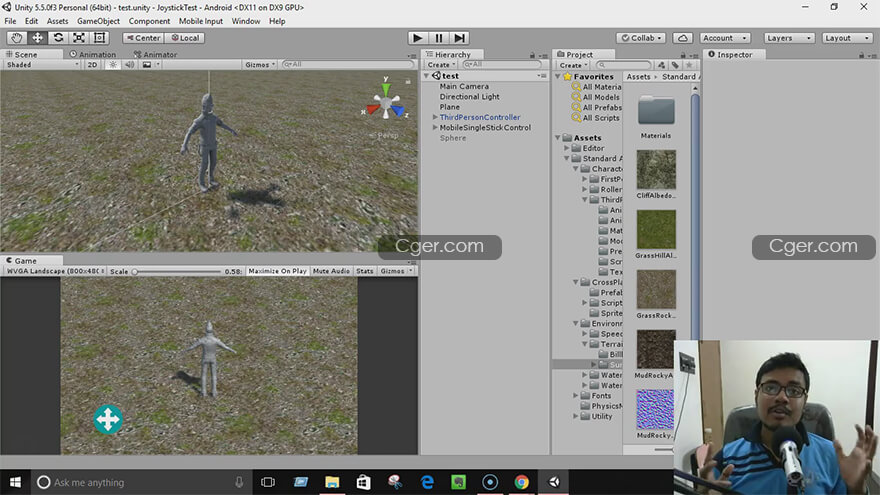880x495 pixels.
Task: Select All Materials favorite search
Action: (596, 87)
